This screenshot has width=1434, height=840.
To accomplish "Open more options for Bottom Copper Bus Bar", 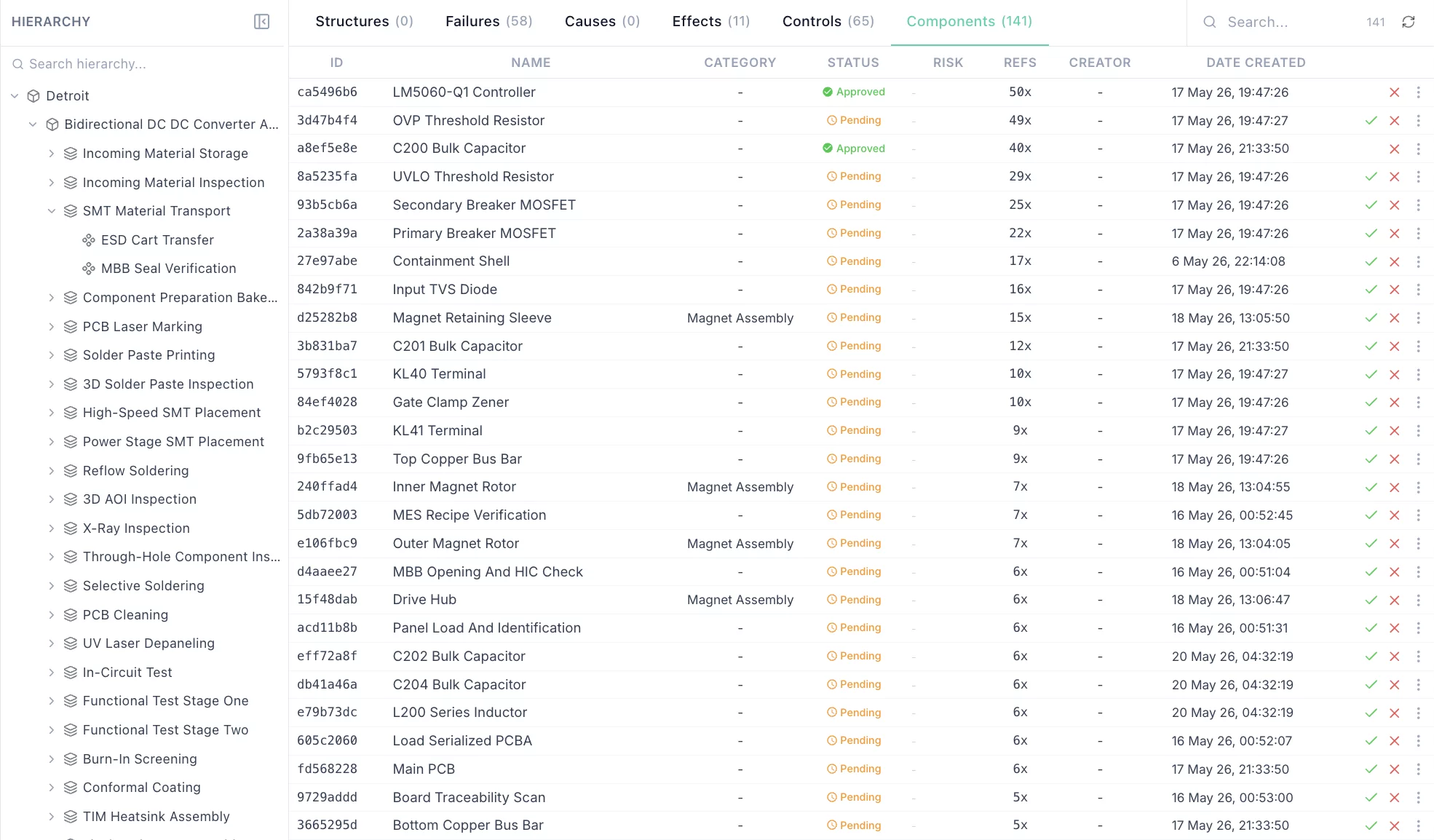I will (1418, 825).
